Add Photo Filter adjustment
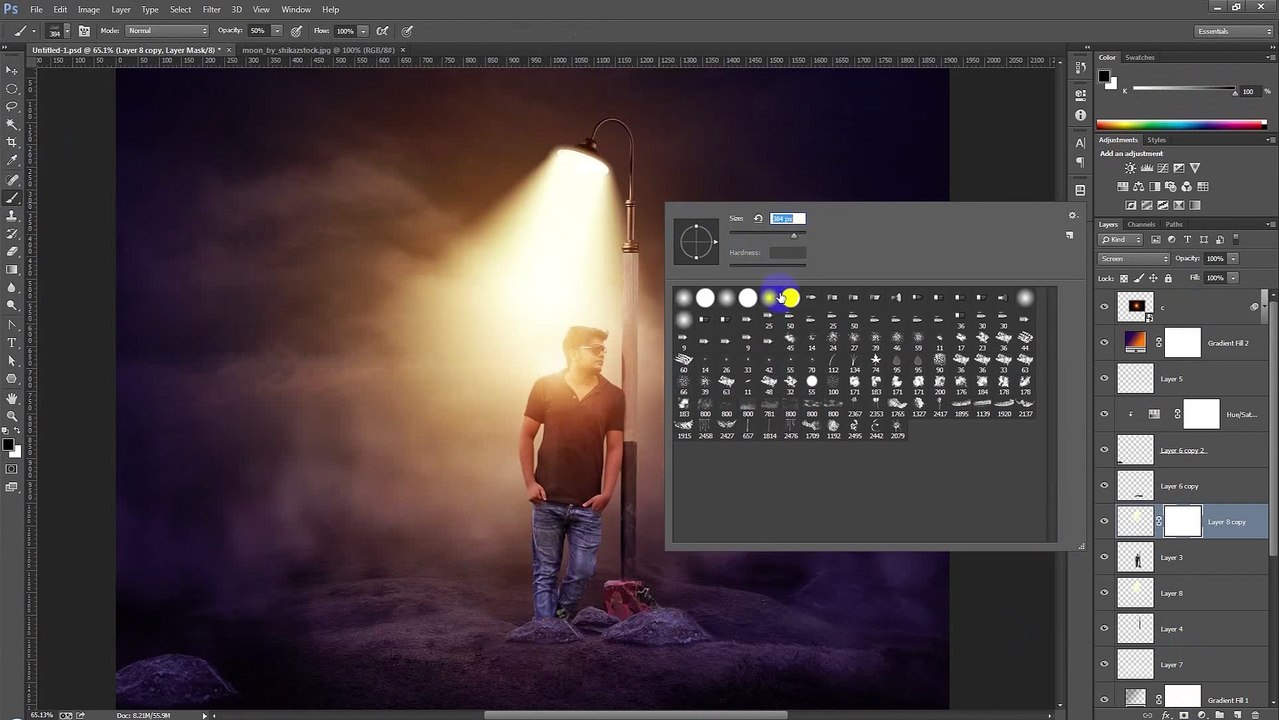 (x=1171, y=186)
